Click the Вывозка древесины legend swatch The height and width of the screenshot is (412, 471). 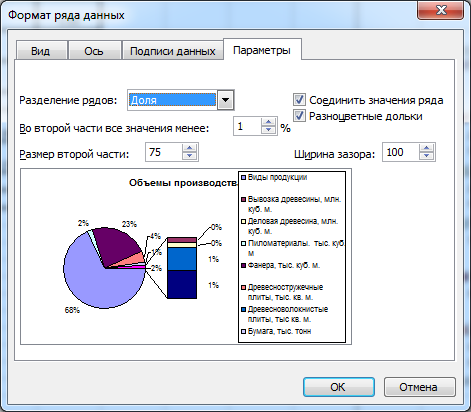[x=243, y=199]
